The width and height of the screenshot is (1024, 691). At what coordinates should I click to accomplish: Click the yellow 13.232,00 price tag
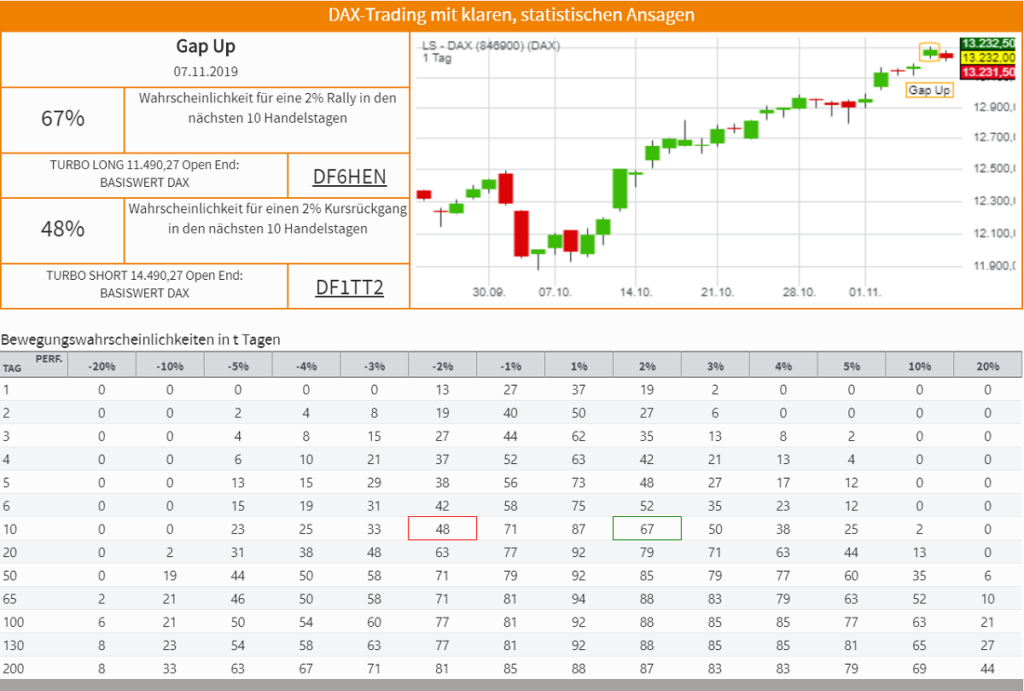[987, 57]
